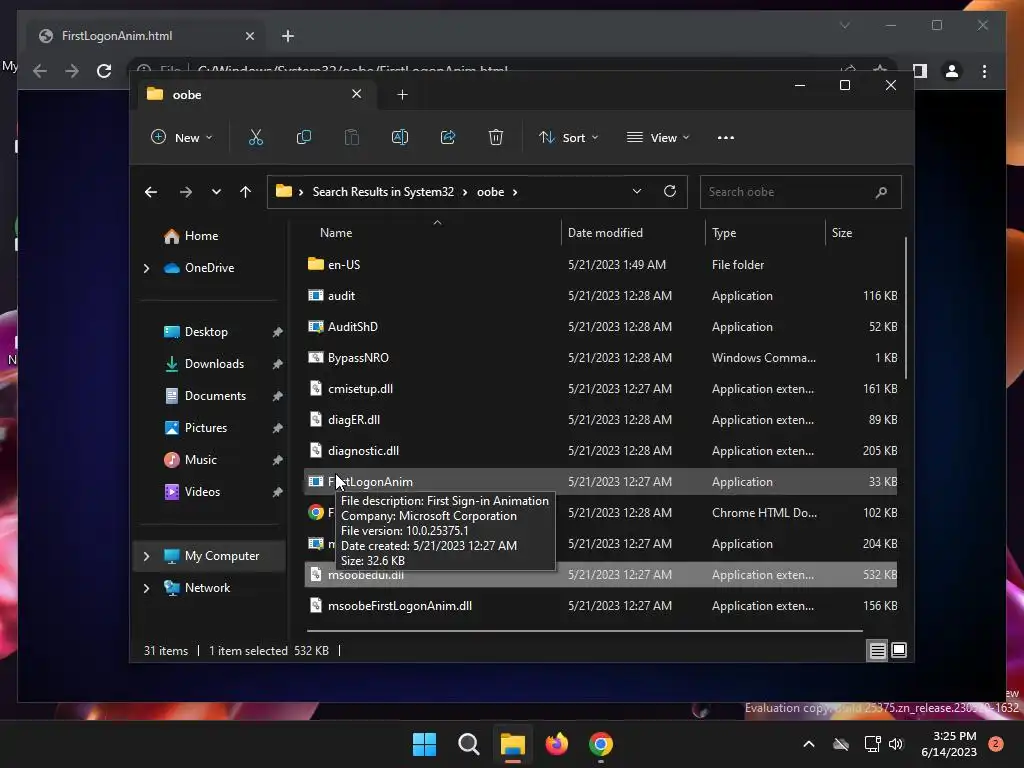Open Windows Start menu on the taskbar
This screenshot has width=1024, height=768.
[x=424, y=744]
